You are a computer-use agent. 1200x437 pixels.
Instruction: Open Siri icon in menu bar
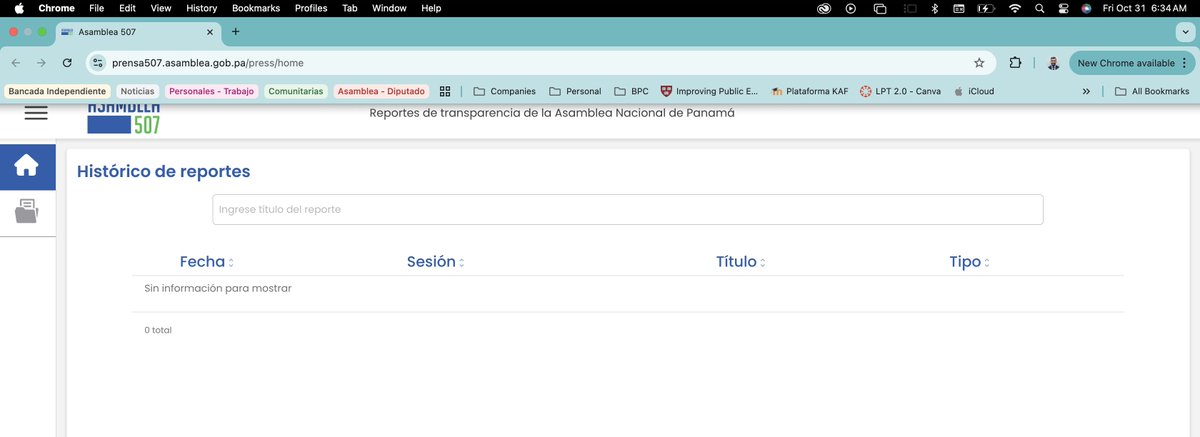coord(1086,8)
